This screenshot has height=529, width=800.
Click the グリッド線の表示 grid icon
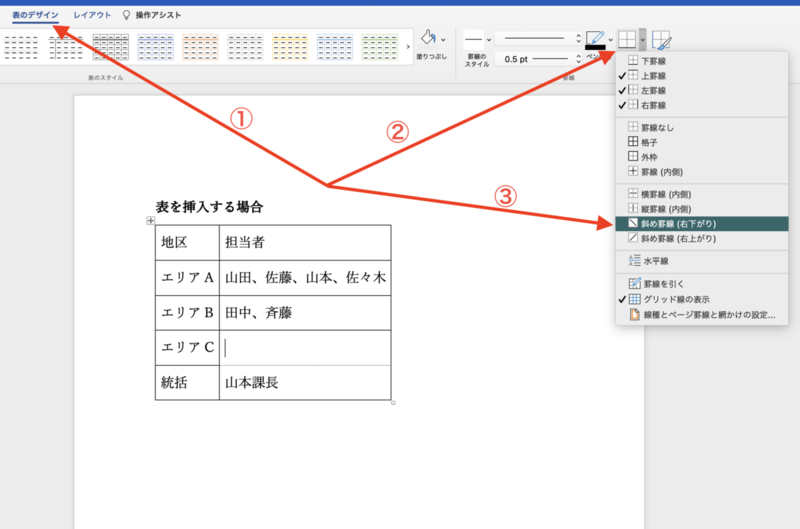tap(634, 299)
